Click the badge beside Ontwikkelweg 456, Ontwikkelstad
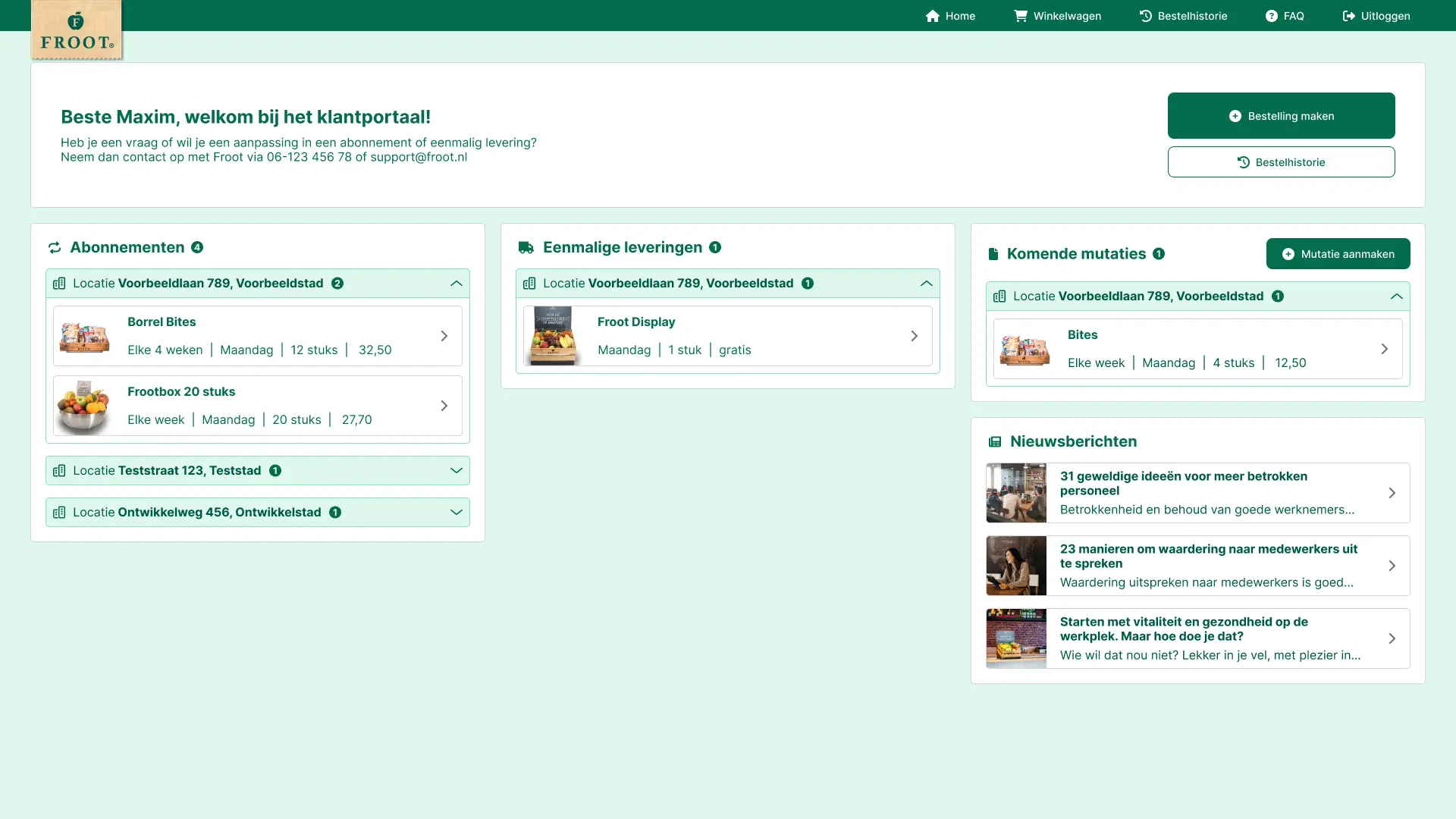Image resolution: width=1456 pixels, height=819 pixels. coord(335,513)
